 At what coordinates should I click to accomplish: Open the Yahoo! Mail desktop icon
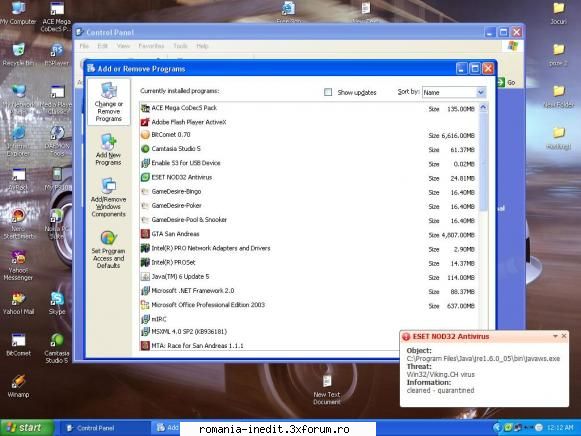(x=18, y=304)
